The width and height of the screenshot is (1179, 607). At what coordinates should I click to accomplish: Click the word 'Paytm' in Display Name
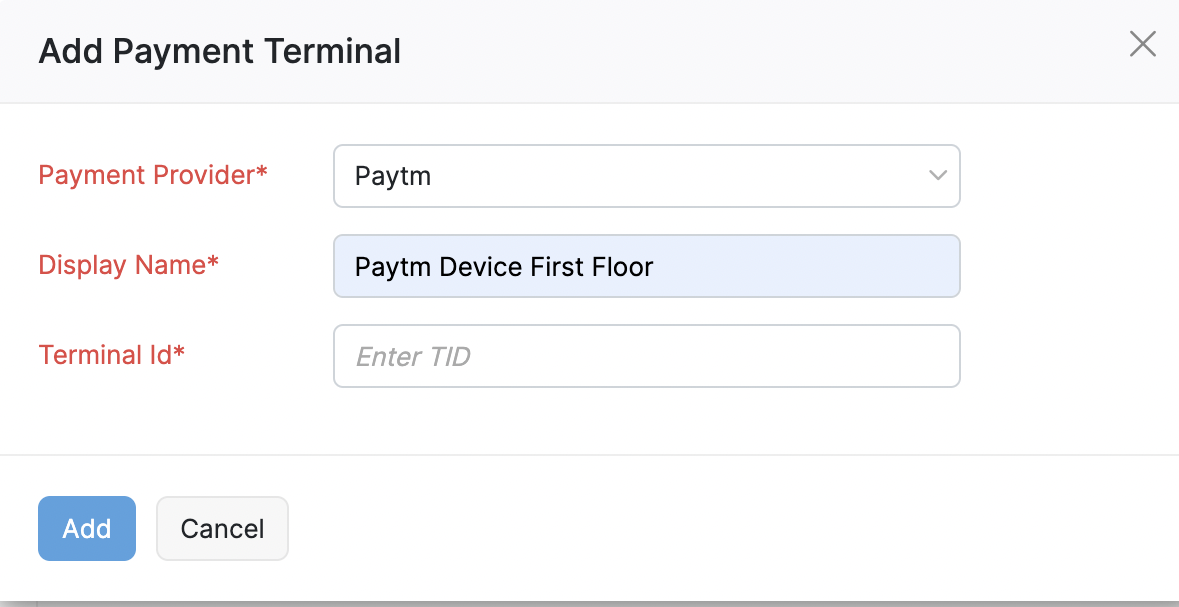[x=385, y=267]
